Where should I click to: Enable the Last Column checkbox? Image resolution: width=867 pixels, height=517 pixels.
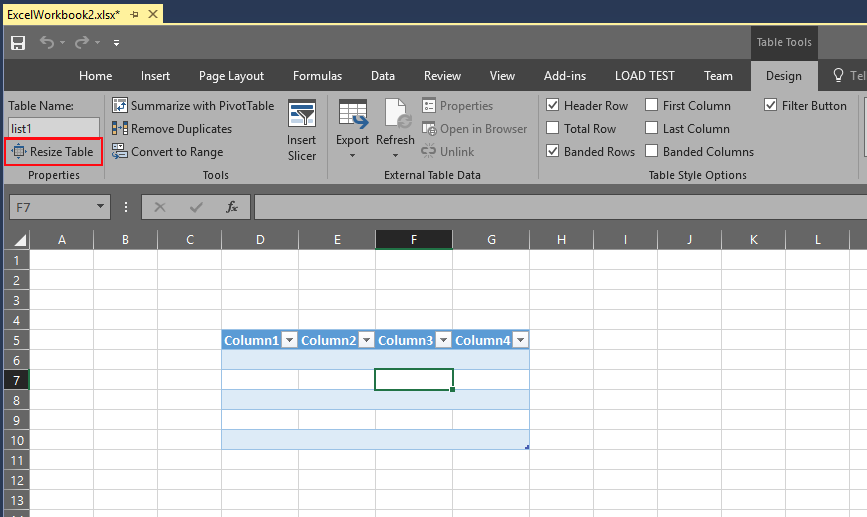651,128
